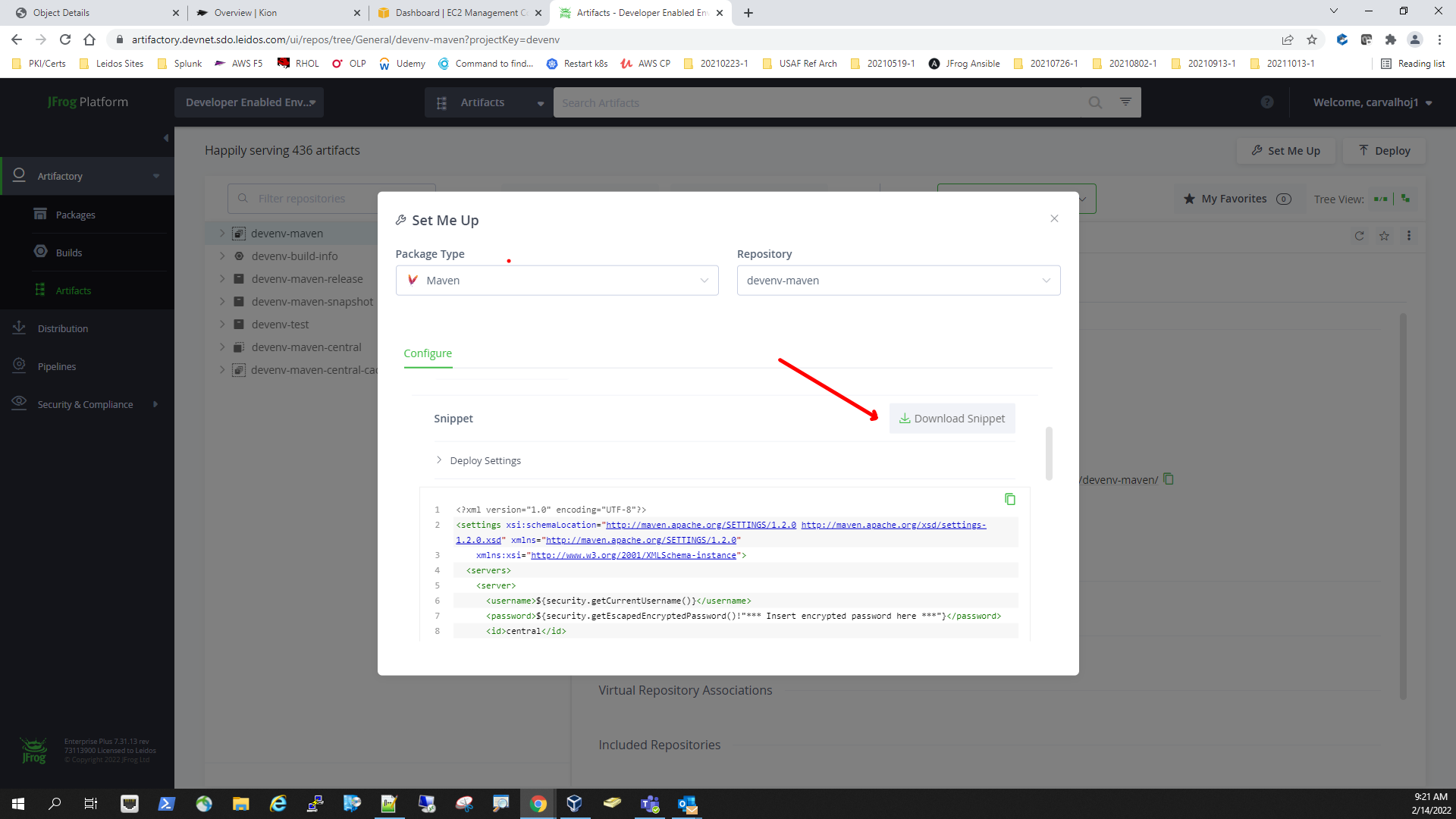Open My Favorites
Screen dimensions: 1456x819
[x=1236, y=199]
